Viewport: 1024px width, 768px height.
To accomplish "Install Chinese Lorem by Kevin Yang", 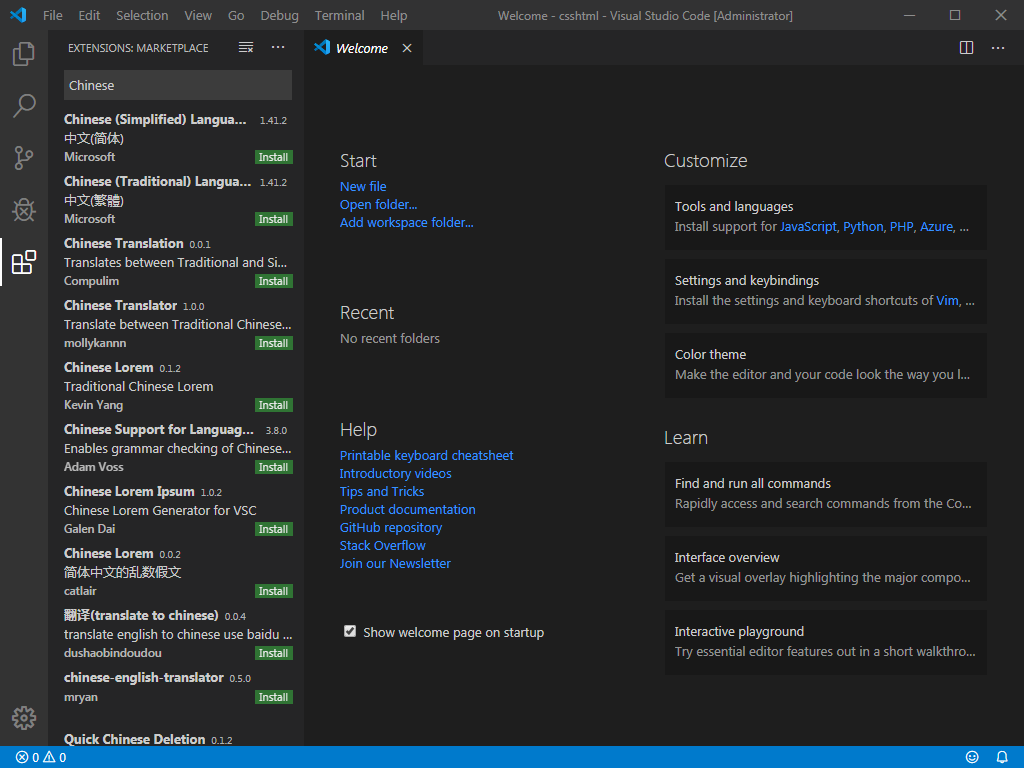I will [274, 406].
